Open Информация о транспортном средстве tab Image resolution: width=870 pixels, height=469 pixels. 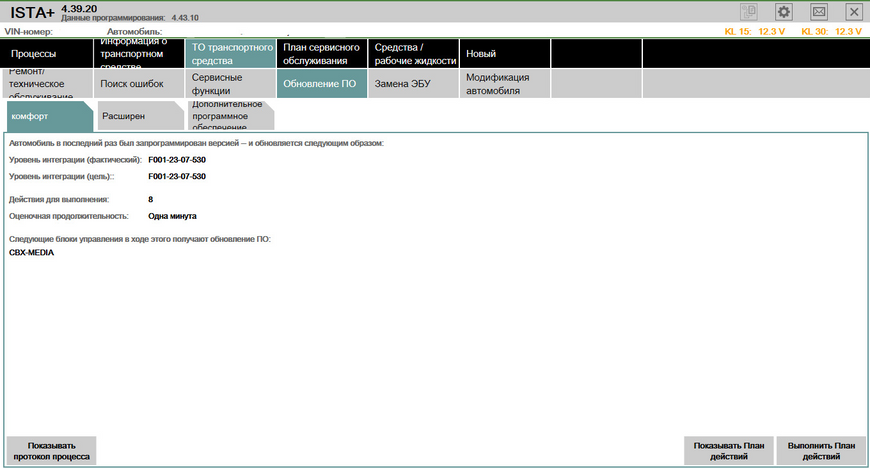(x=139, y=54)
